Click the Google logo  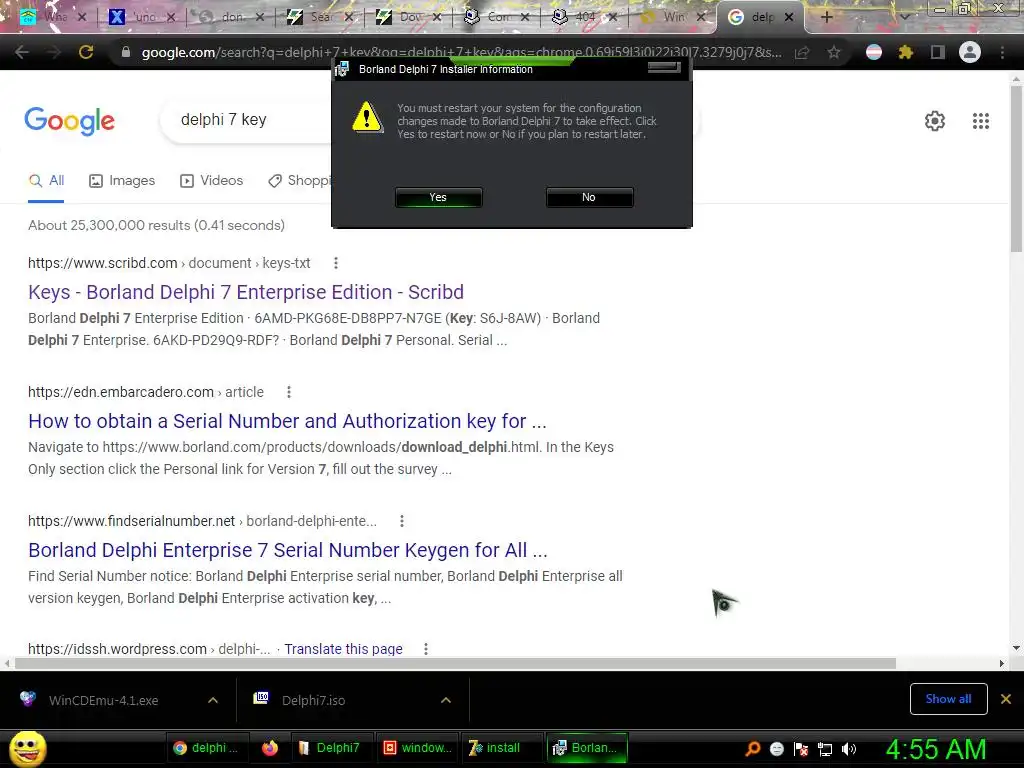69,121
